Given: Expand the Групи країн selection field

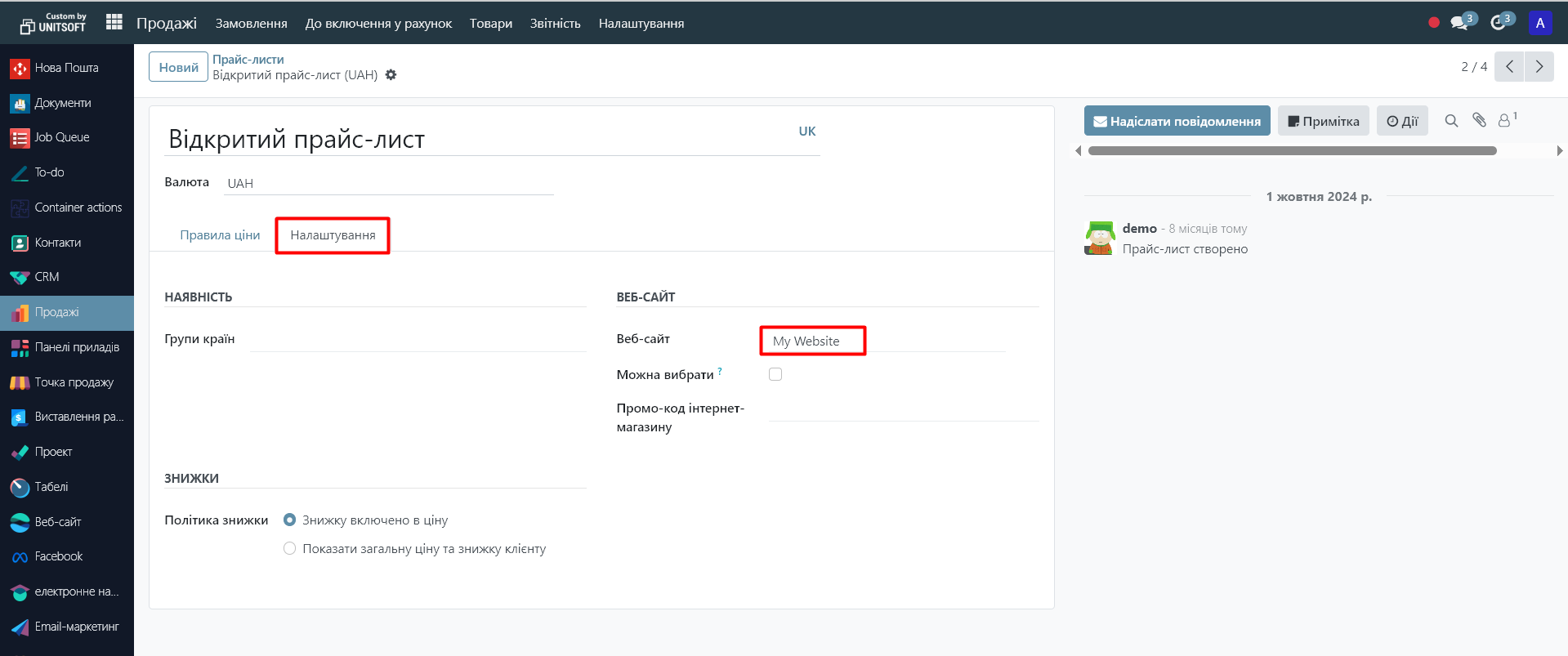Looking at the screenshot, I should [x=417, y=340].
